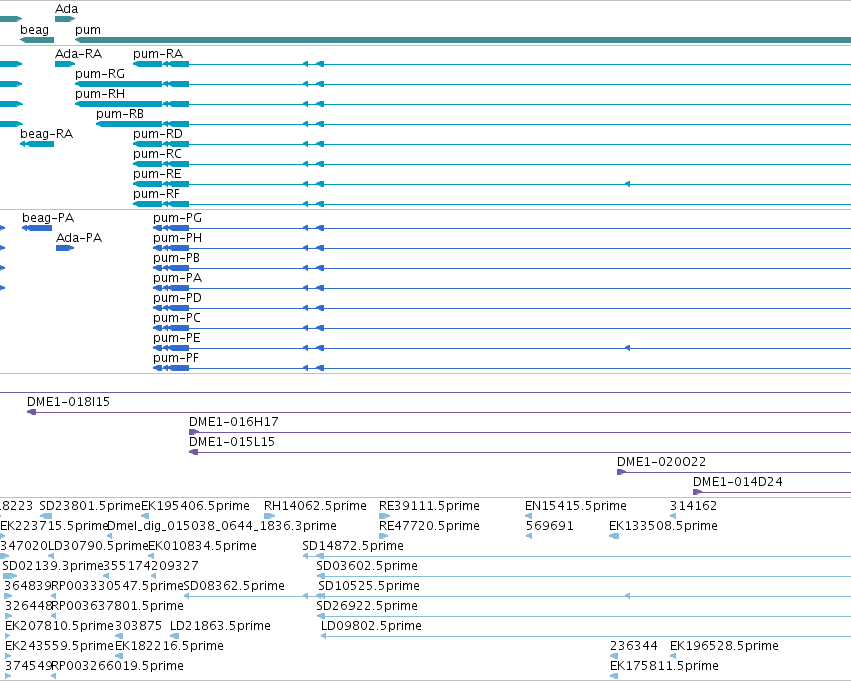Click the beag gene label
This screenshot has width=851, height=681.
34,30
